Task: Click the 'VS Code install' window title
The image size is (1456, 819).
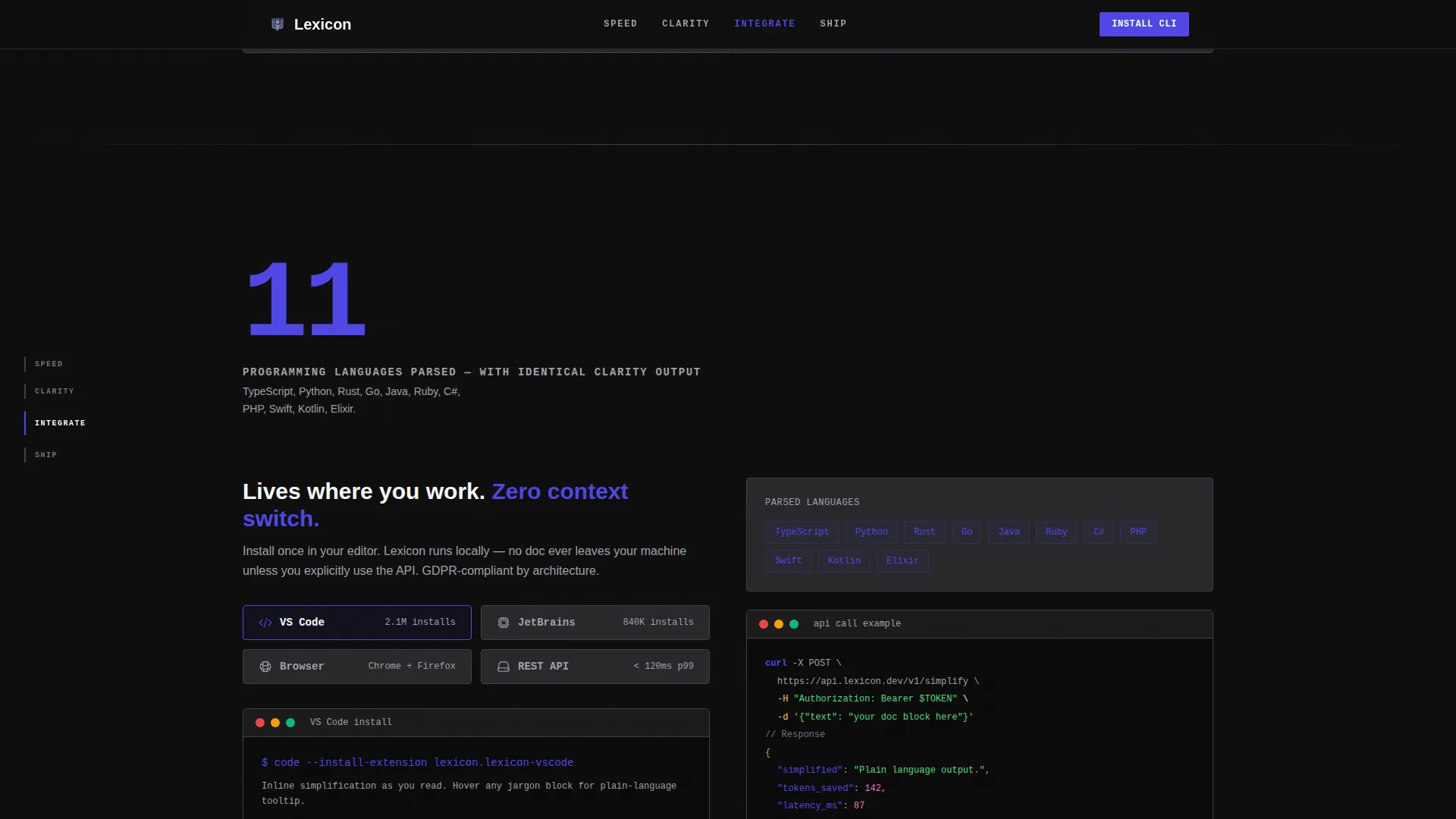Action: pyautogui.click(x=351, y=723)
